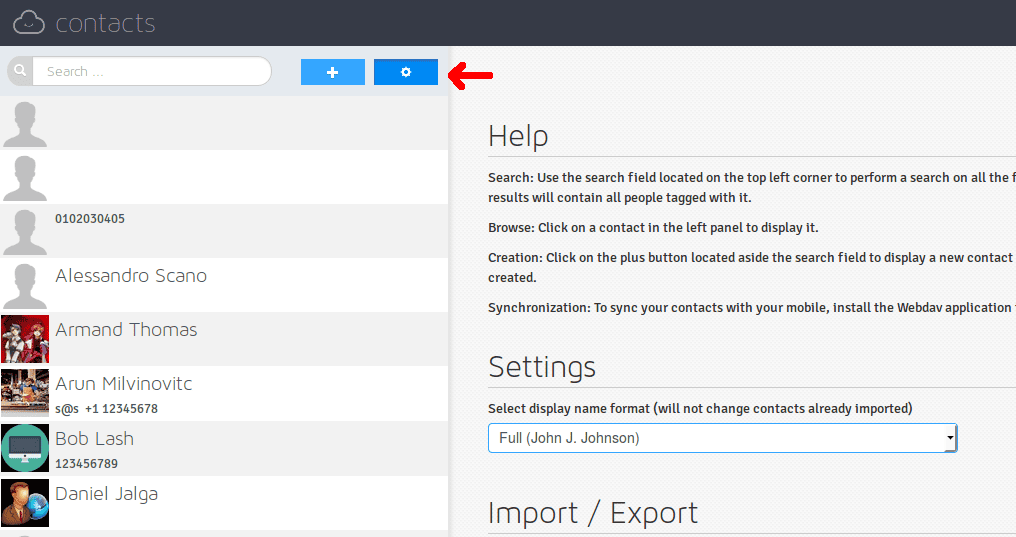This screenshot has height=537, width=1016.
Task: Click +1 12345678 under Arun Milvinovitc
Action: (122, 409)
